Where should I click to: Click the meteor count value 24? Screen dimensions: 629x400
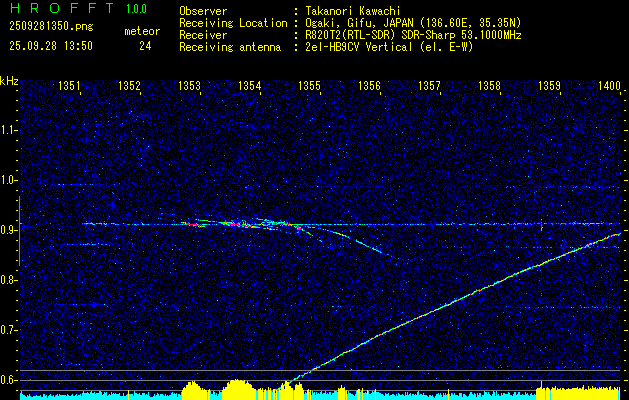pos(145,46)
